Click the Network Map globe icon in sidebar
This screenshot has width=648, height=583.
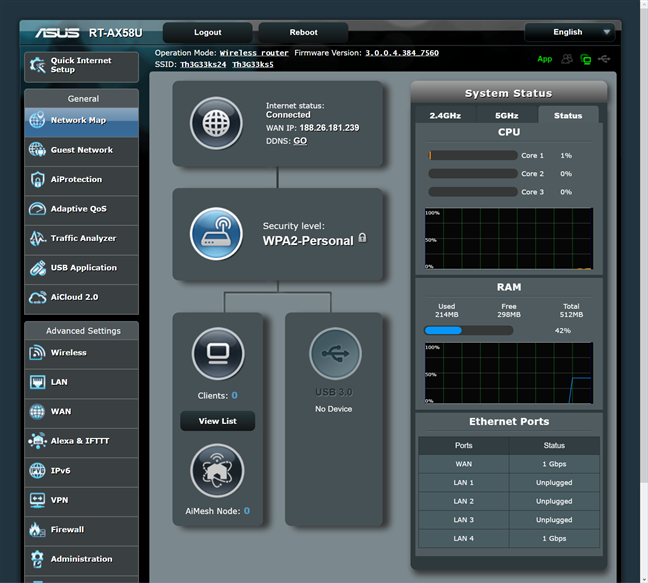pos(37,120)
